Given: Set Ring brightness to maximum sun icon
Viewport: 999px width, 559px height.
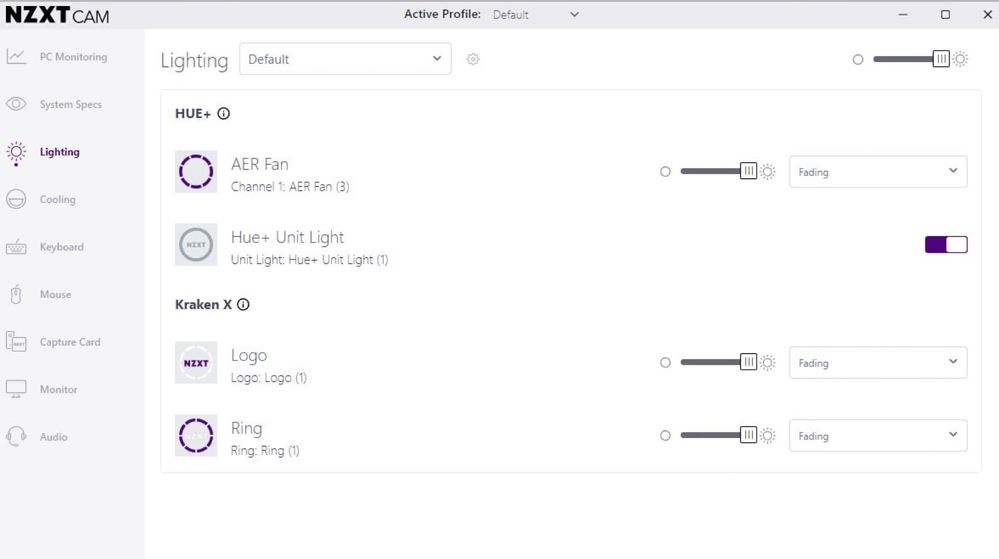Looking at the screenshot, I should [x=768, y=436].
